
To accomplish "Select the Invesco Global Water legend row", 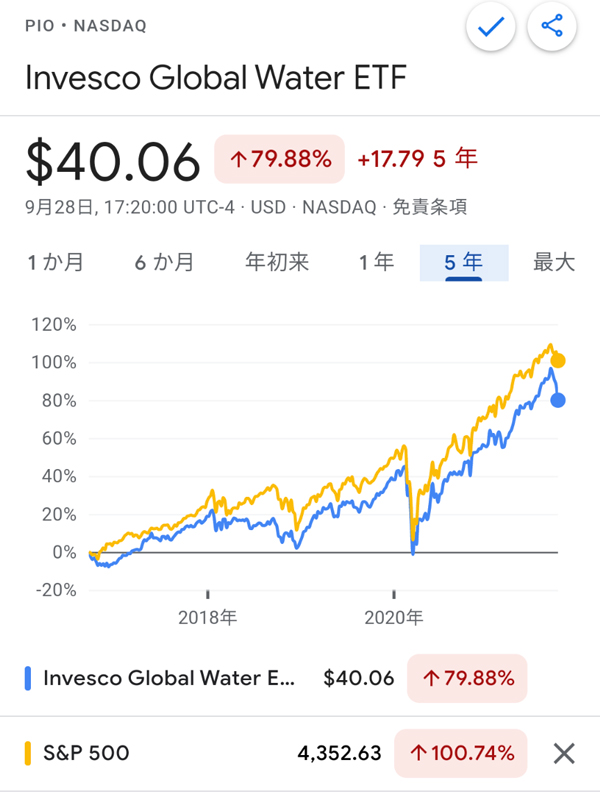I will click(x=170, y=678).
